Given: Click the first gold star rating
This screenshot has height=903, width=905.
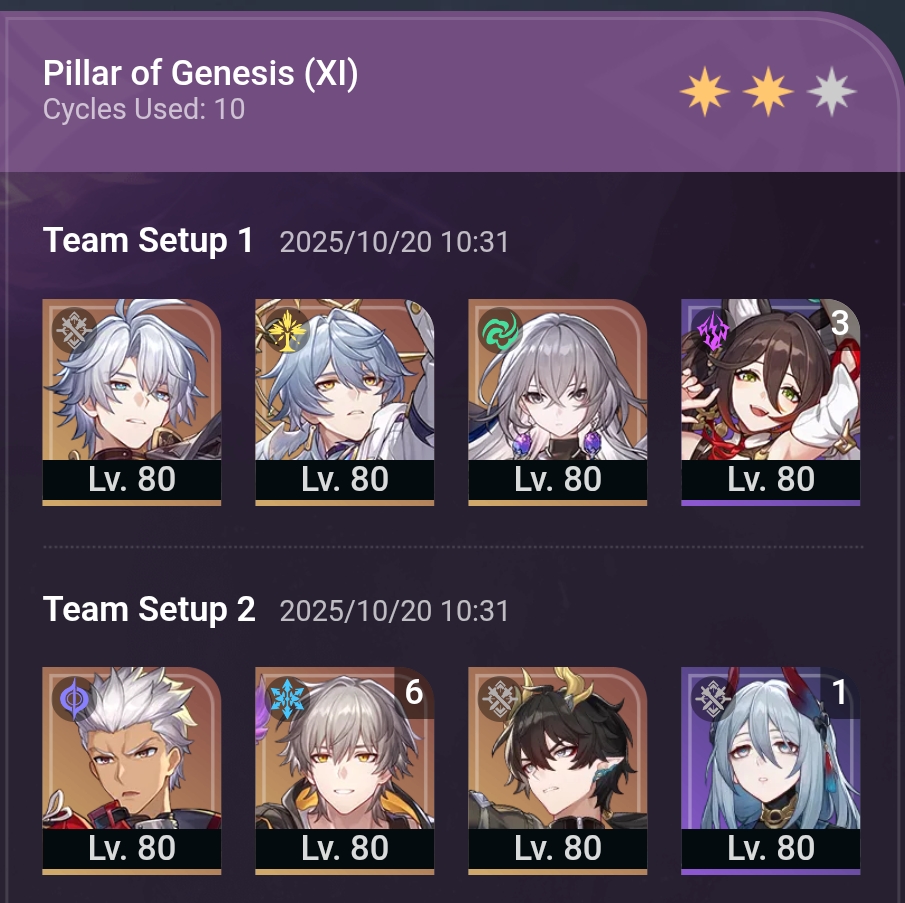Looking at the screenshot, I should pos(705,92).
